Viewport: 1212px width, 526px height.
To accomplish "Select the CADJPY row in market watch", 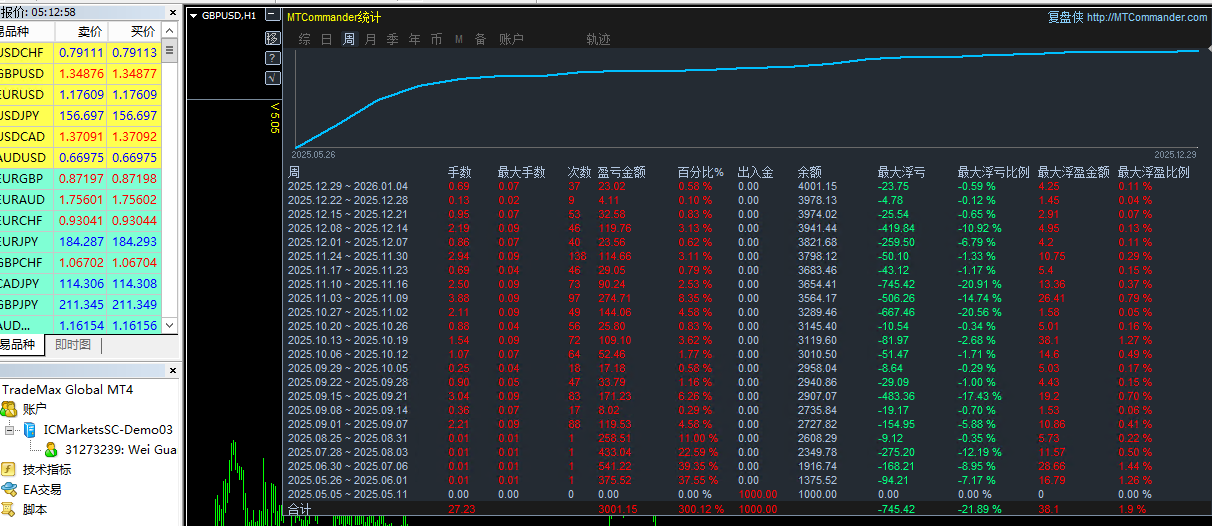I will tap(80, 284).
